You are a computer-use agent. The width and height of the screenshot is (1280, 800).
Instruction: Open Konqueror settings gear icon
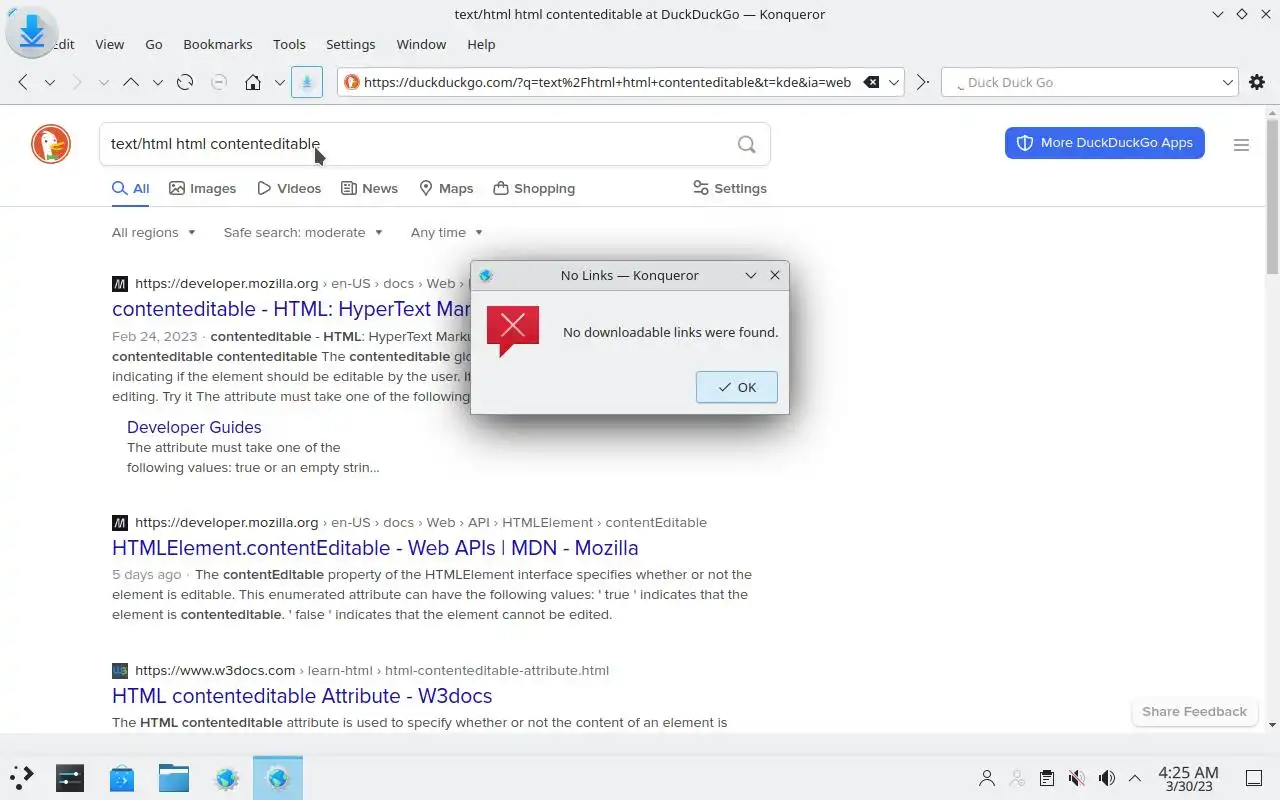[1257, 83]
